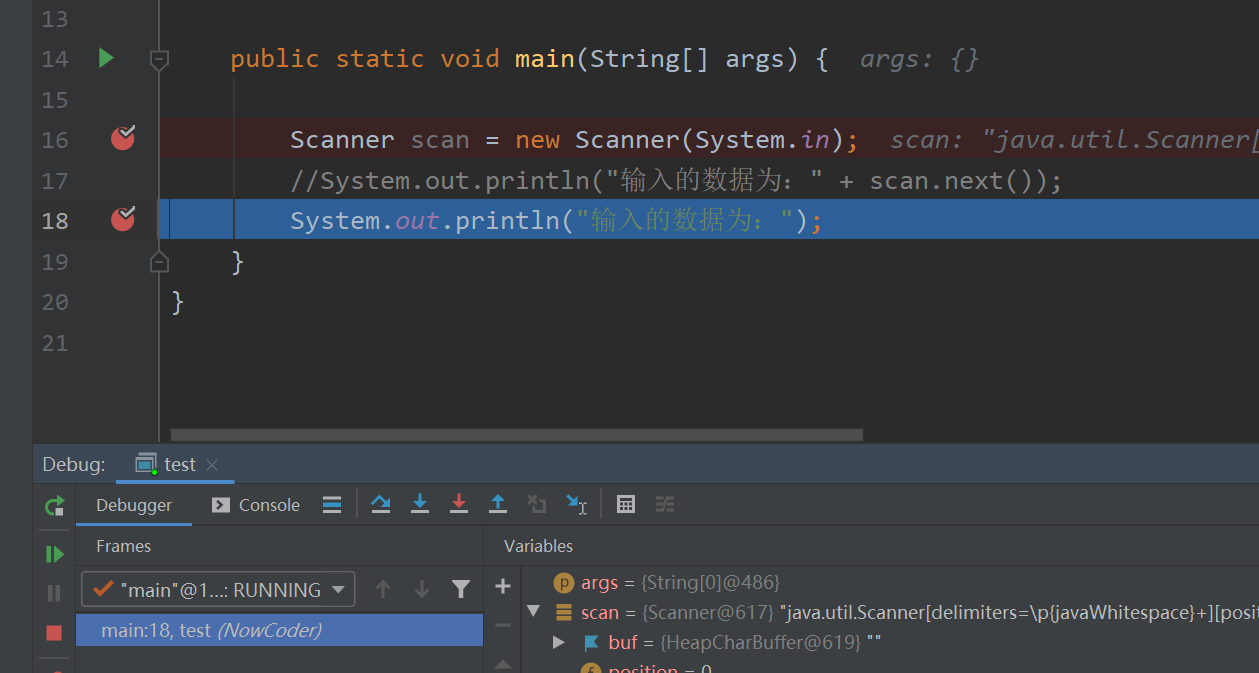This screenshot has height=673, width=1259.
Task: Click the 'Variables' panel header
Action: pyautogui.click(x=538, y=546)
